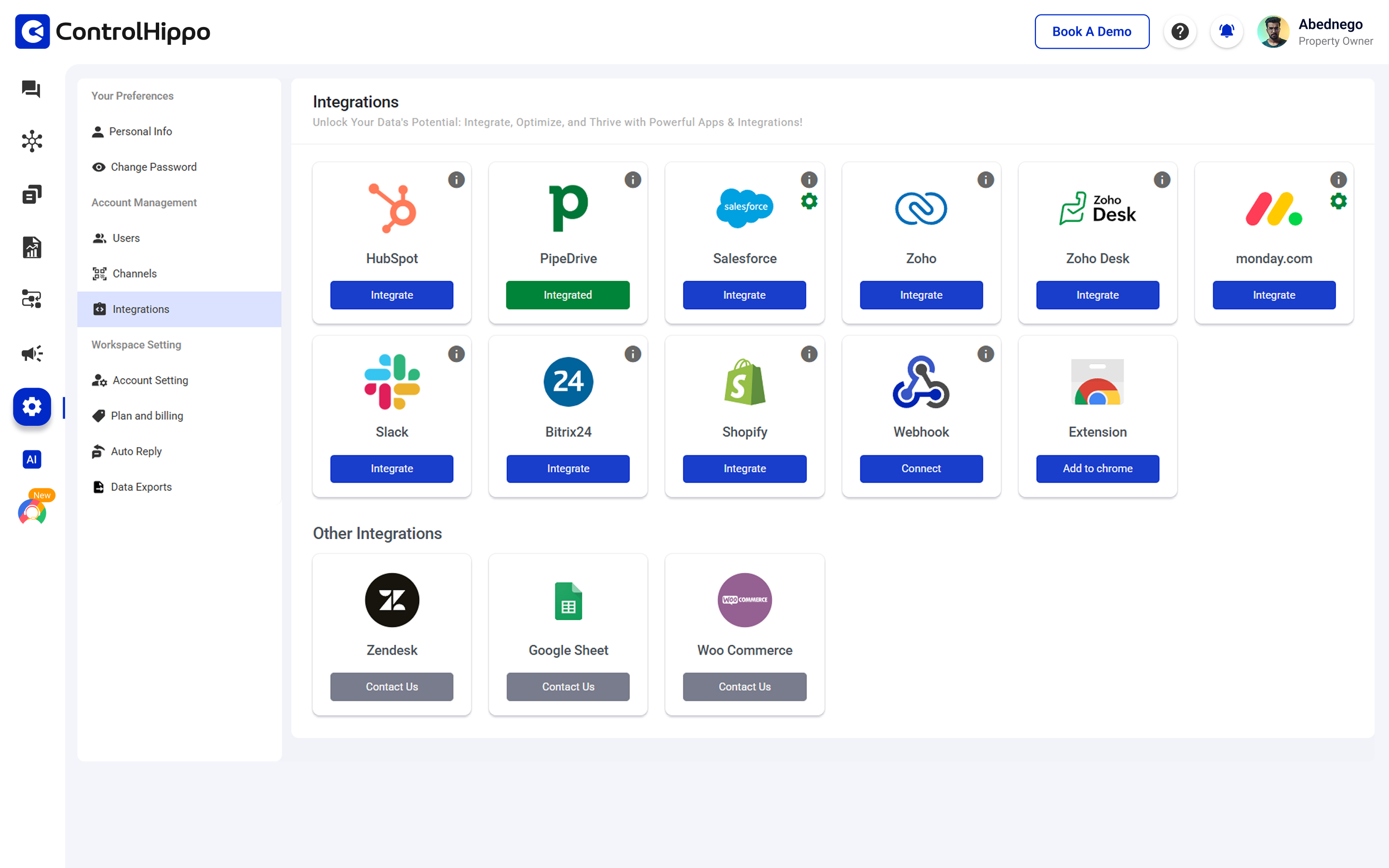Viewport: 1389px width, 868px height.
Task: Open the AI features panel
Action: pyautogui.click(x=31, y=459)
